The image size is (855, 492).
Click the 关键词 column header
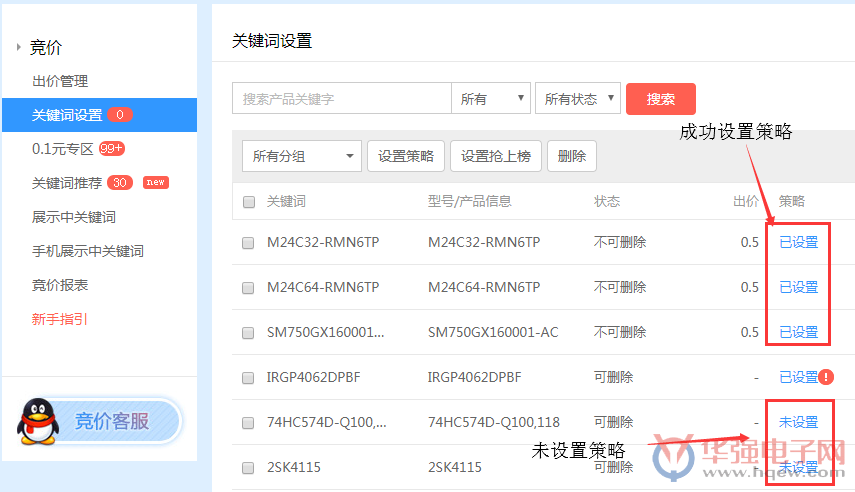point(286,201)
